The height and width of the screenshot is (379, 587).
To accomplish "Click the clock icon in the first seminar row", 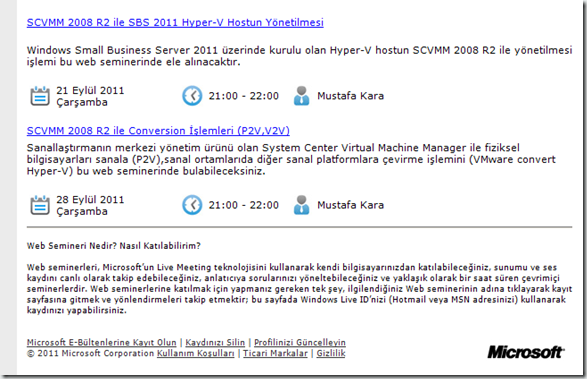I will (x=192, y=96).
